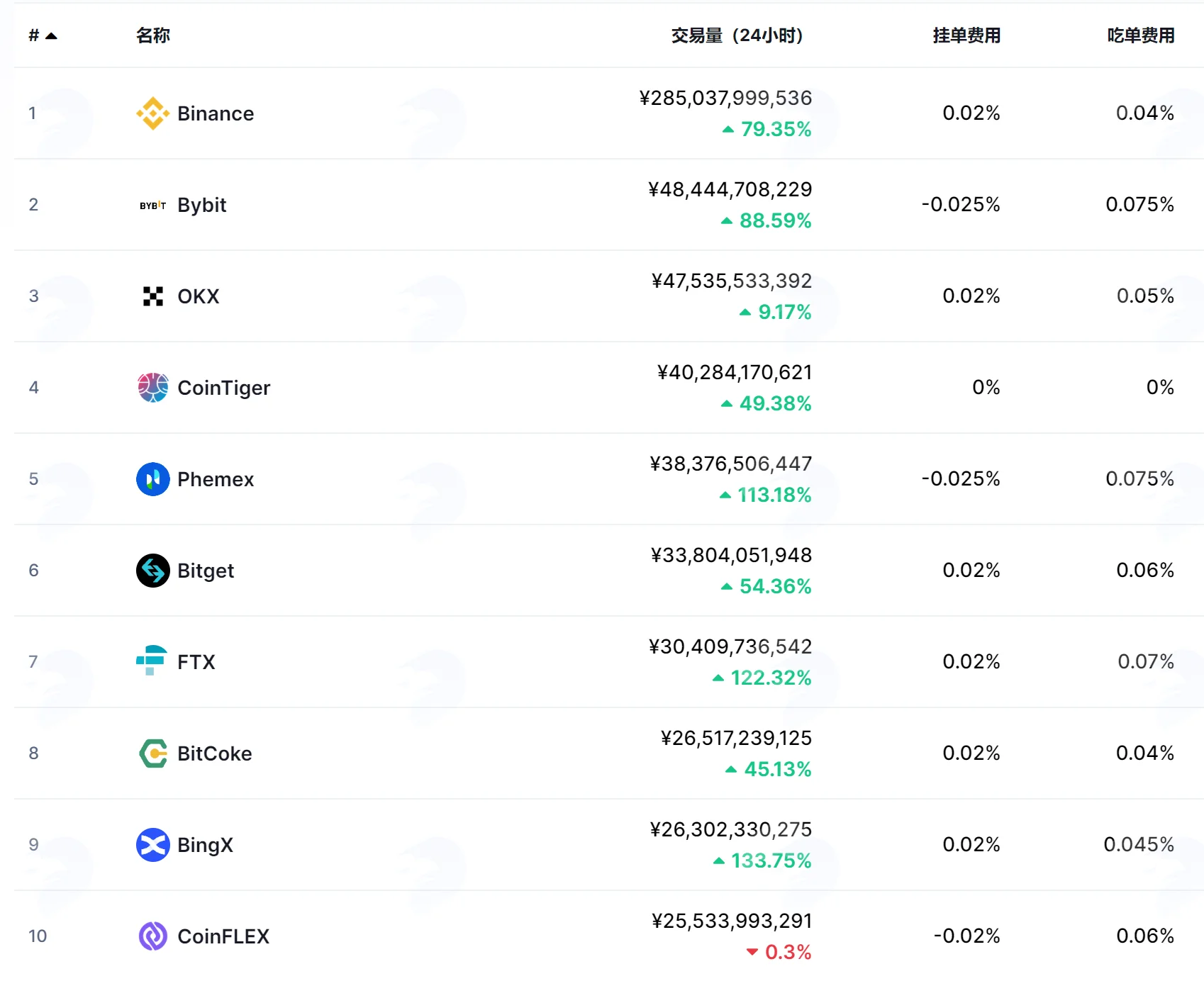Open the Phemex exchange name link
The height and width of the screenshot is (981, 1204).
click(x=216, y=479)
